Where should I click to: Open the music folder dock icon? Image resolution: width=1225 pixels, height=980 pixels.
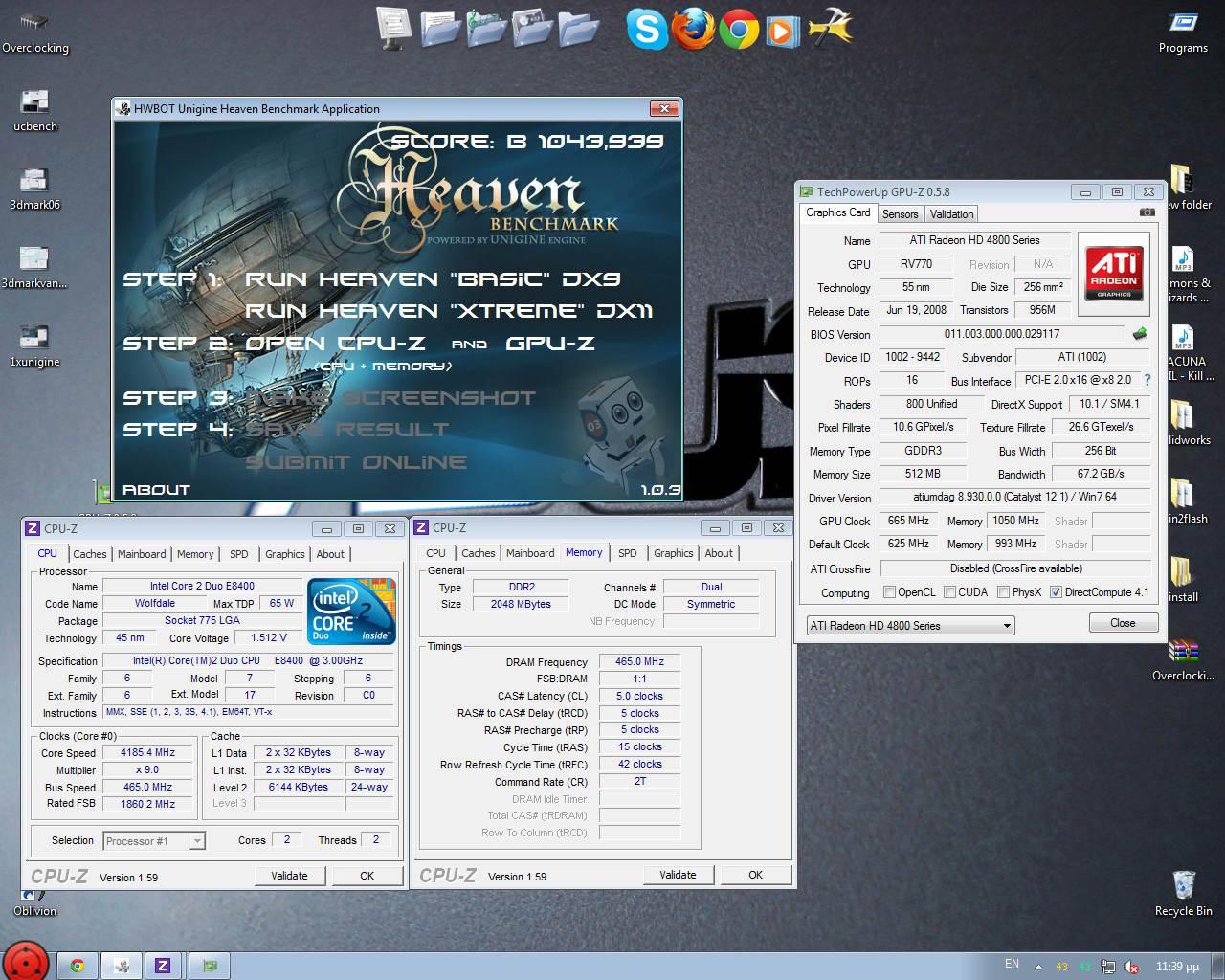tap(486, 29)
